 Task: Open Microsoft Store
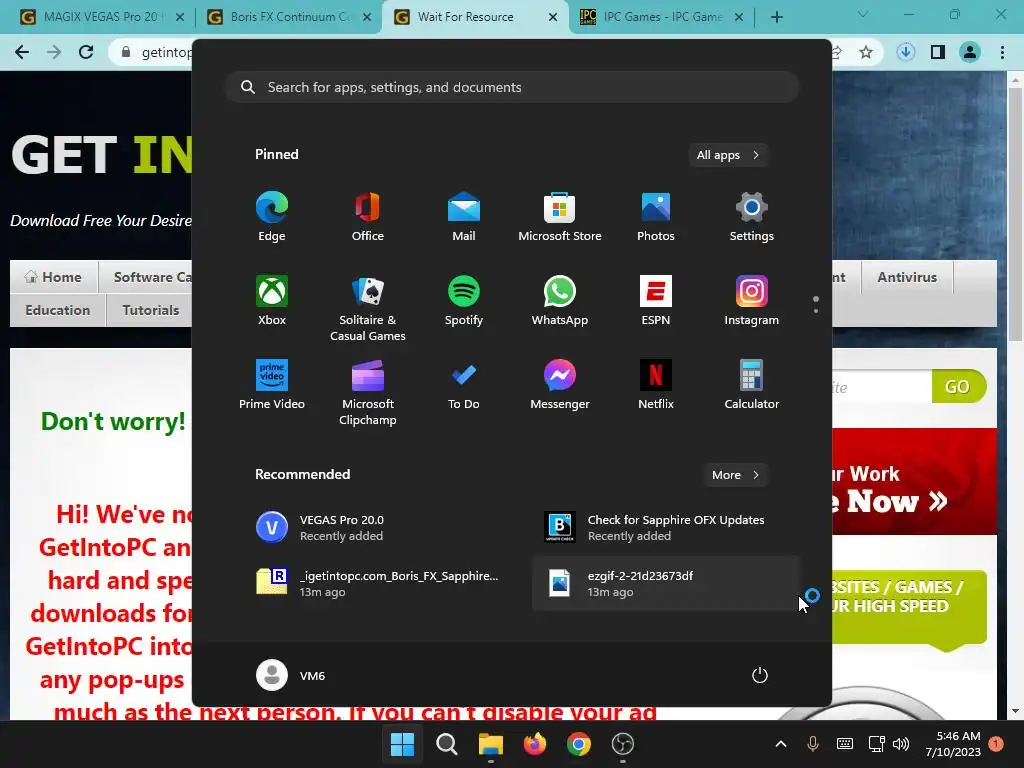click(560, 217)
